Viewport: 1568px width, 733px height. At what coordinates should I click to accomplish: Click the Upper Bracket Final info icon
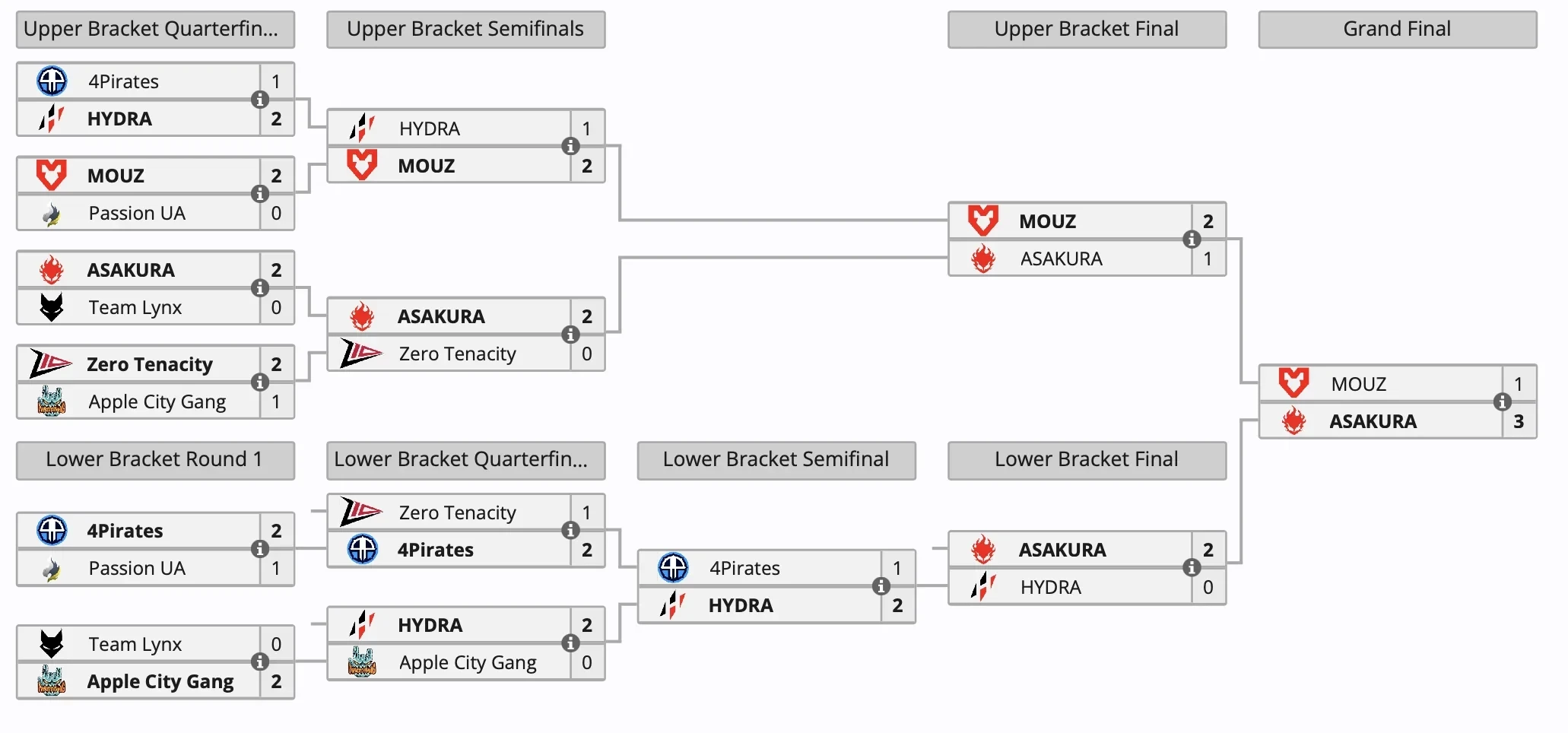tap(1192, 240)
